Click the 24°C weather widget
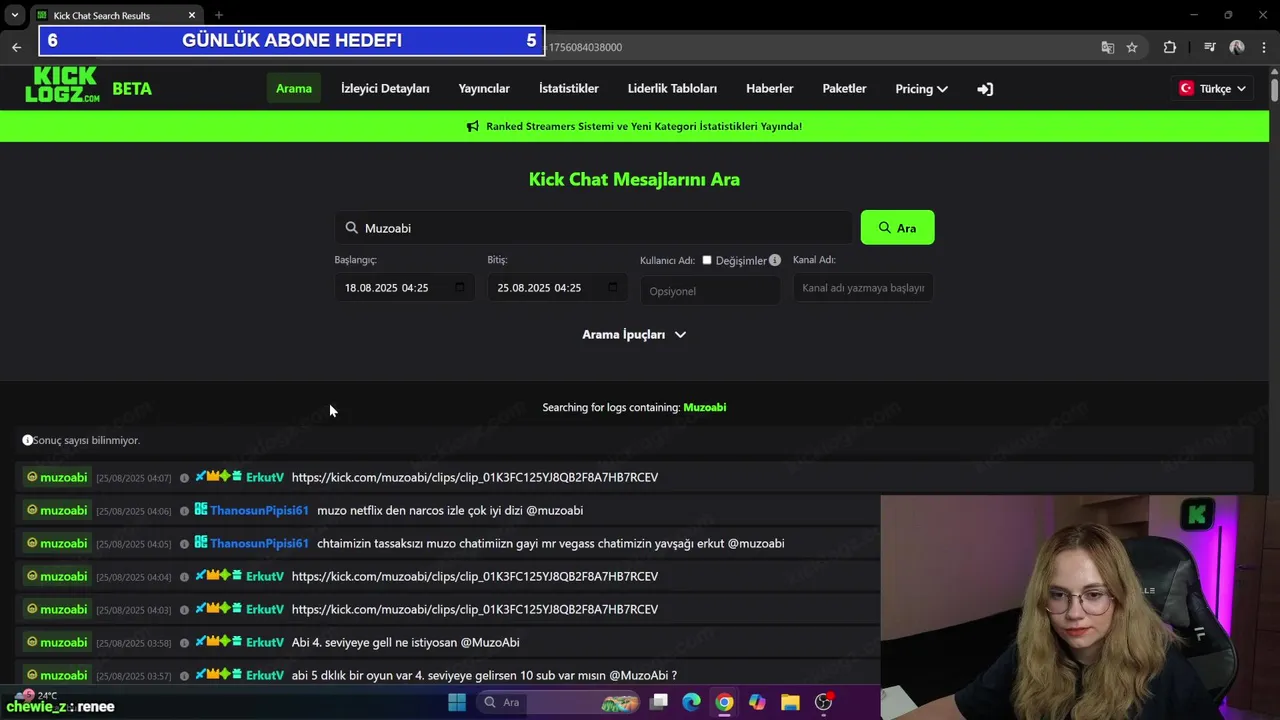Image resolution: width=1280 pixels, height=720 pixels. (x=38, y=695)
